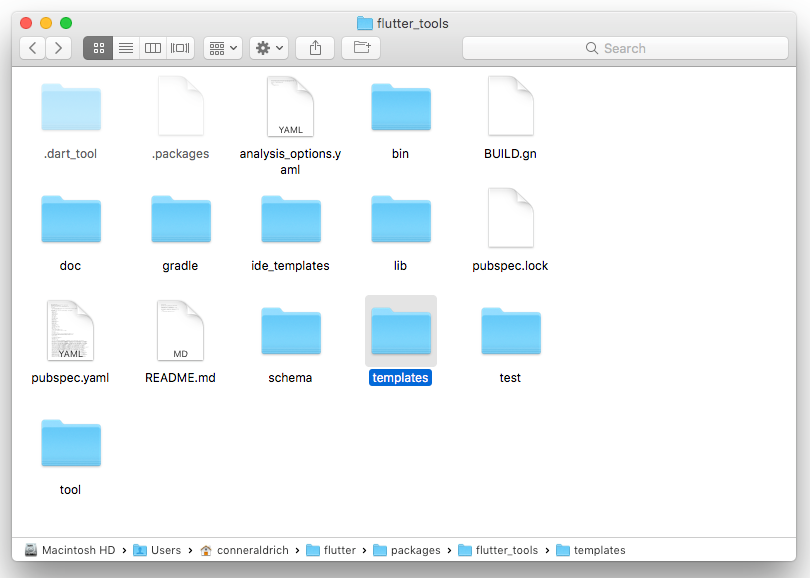Switch to column view

click(x=153, y=48)
